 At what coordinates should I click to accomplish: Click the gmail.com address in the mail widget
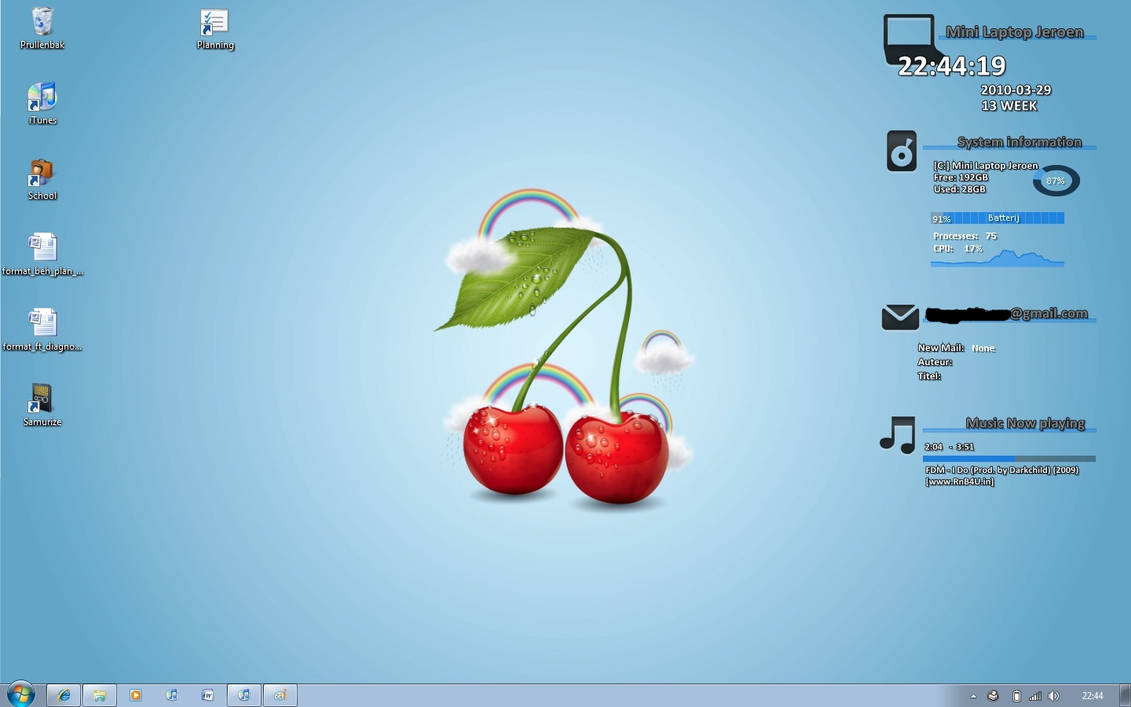pyautogui.click(x=1007, y=314)
